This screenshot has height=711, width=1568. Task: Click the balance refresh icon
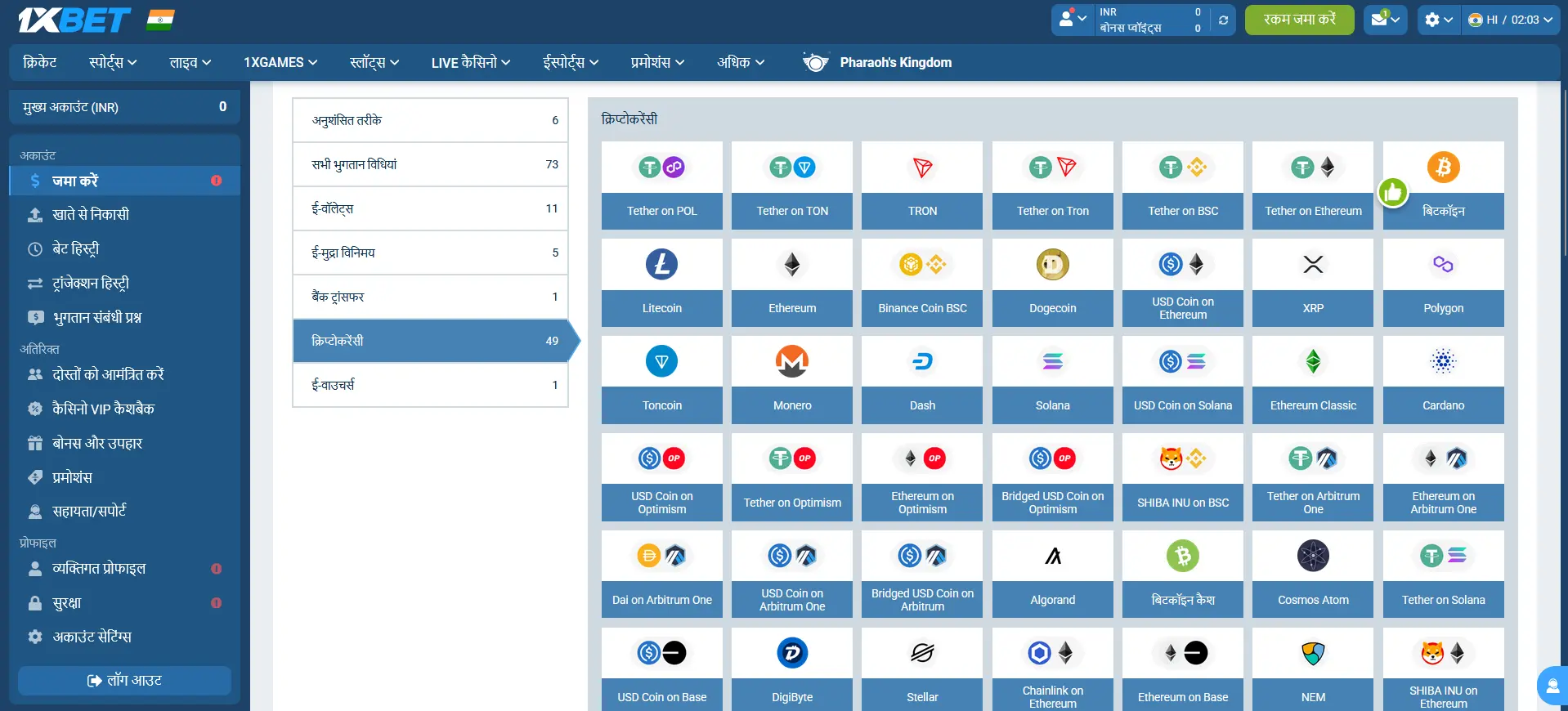pos(1223,20)
